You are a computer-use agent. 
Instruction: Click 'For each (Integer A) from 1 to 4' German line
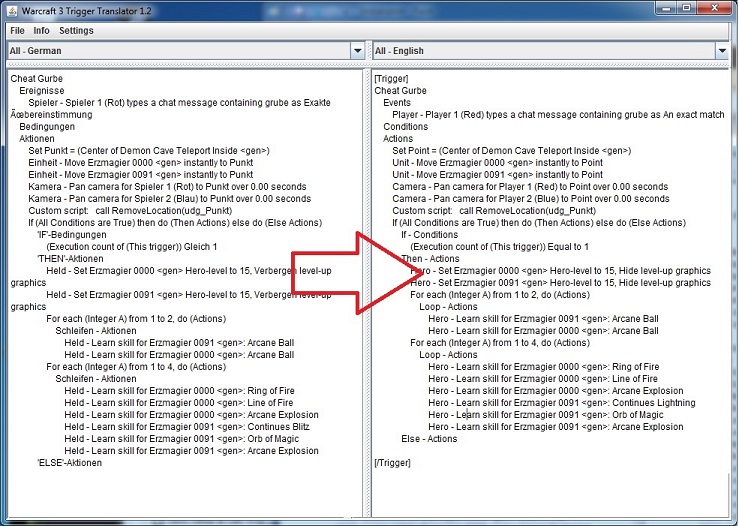(x=136, y=367)
